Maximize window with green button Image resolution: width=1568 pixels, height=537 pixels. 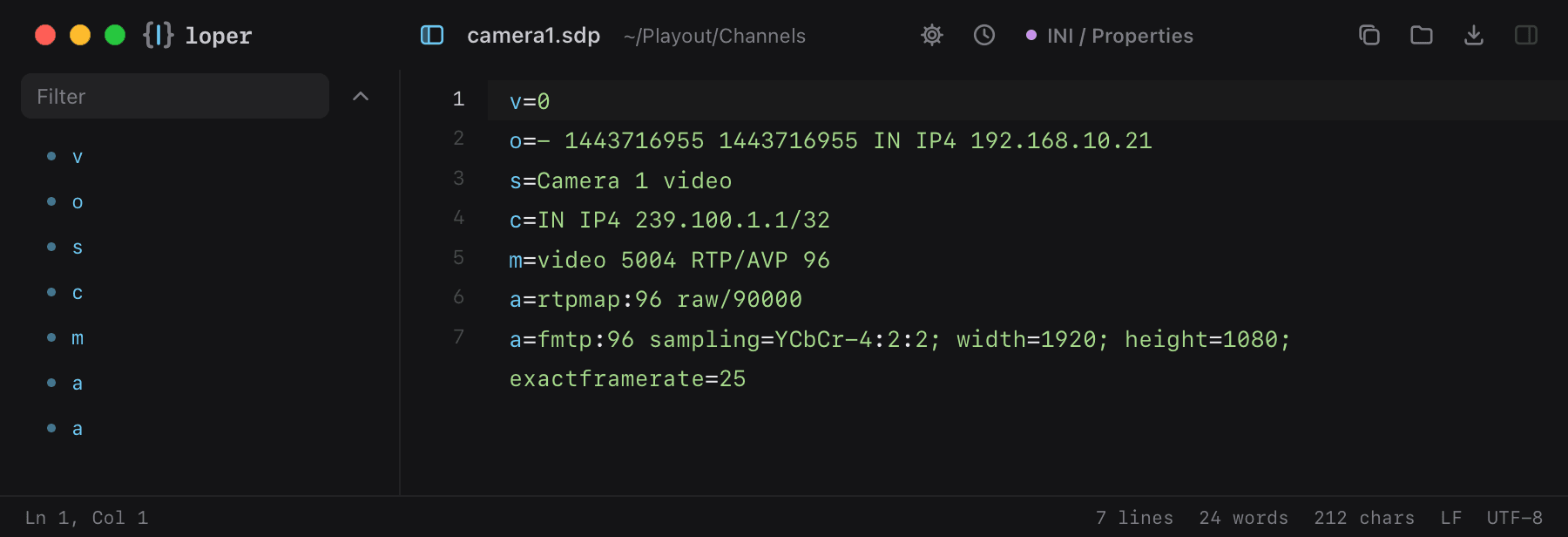pos(115,35)
